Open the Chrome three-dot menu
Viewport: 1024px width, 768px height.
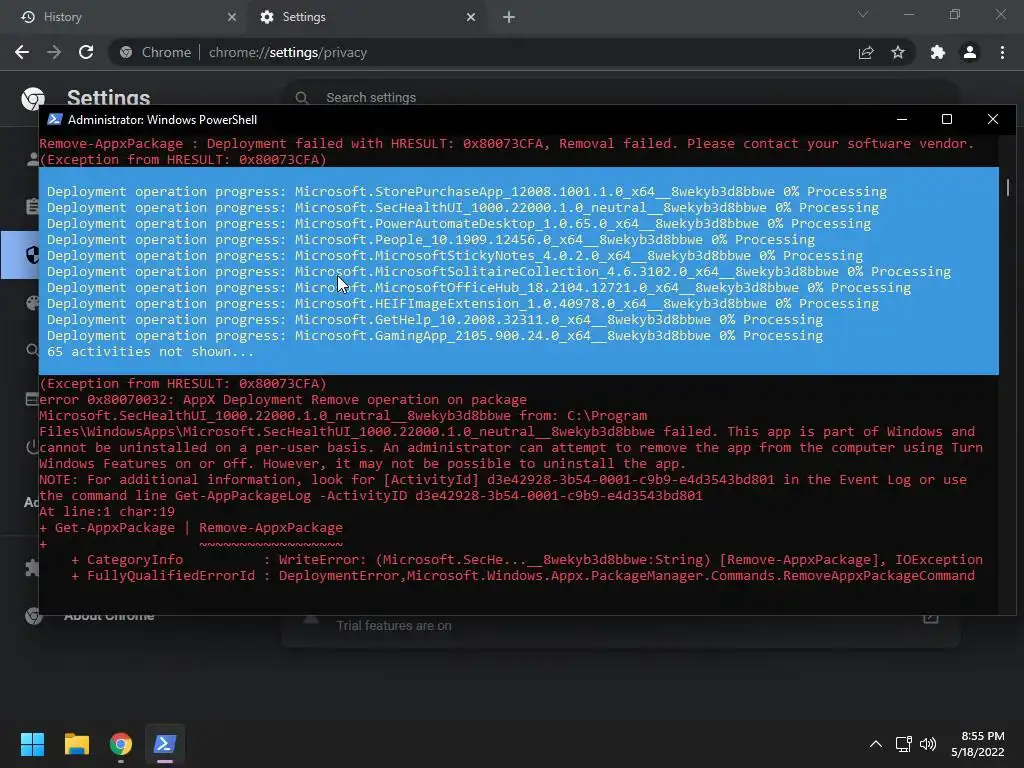[1002, 52]
